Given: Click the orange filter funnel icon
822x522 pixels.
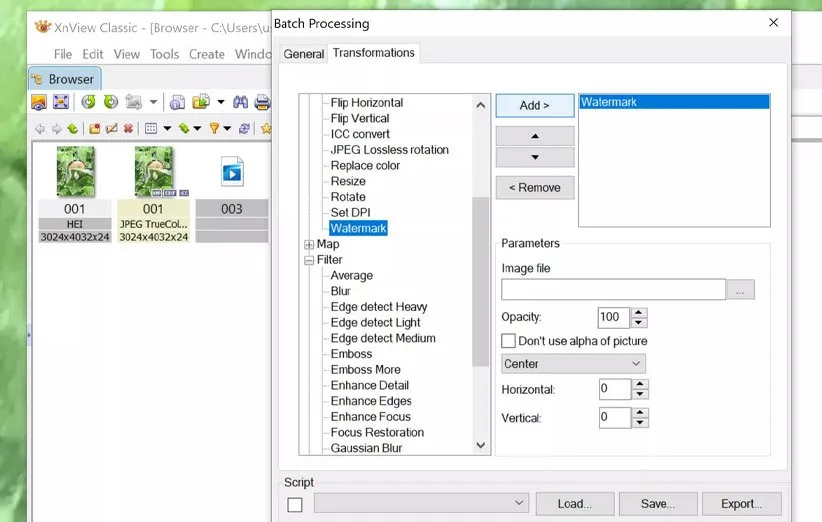Looking at the screenshot, I should [214, 128].
